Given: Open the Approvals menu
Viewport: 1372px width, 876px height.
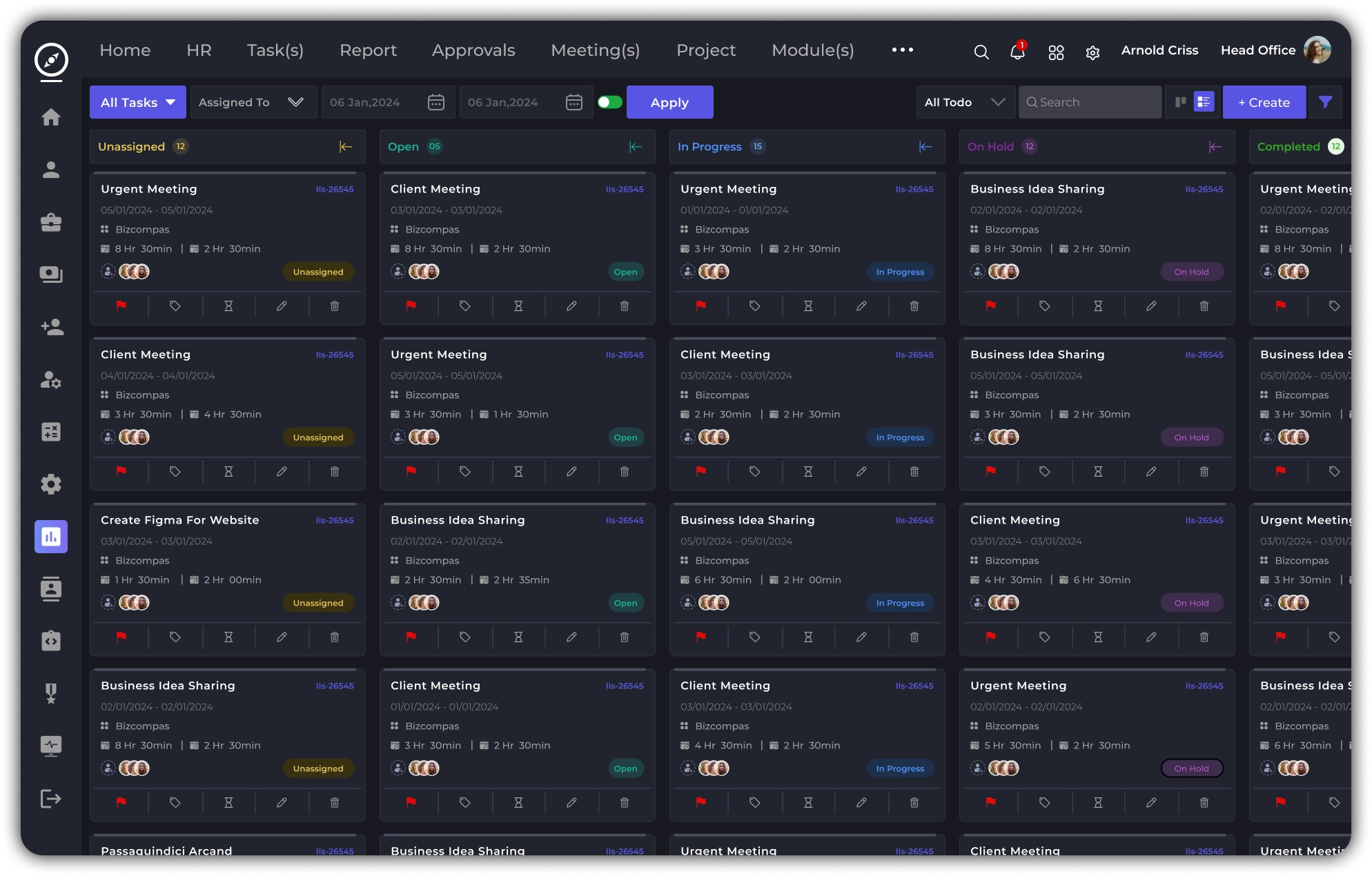Looking at the screenshot, I should [473, 50].
